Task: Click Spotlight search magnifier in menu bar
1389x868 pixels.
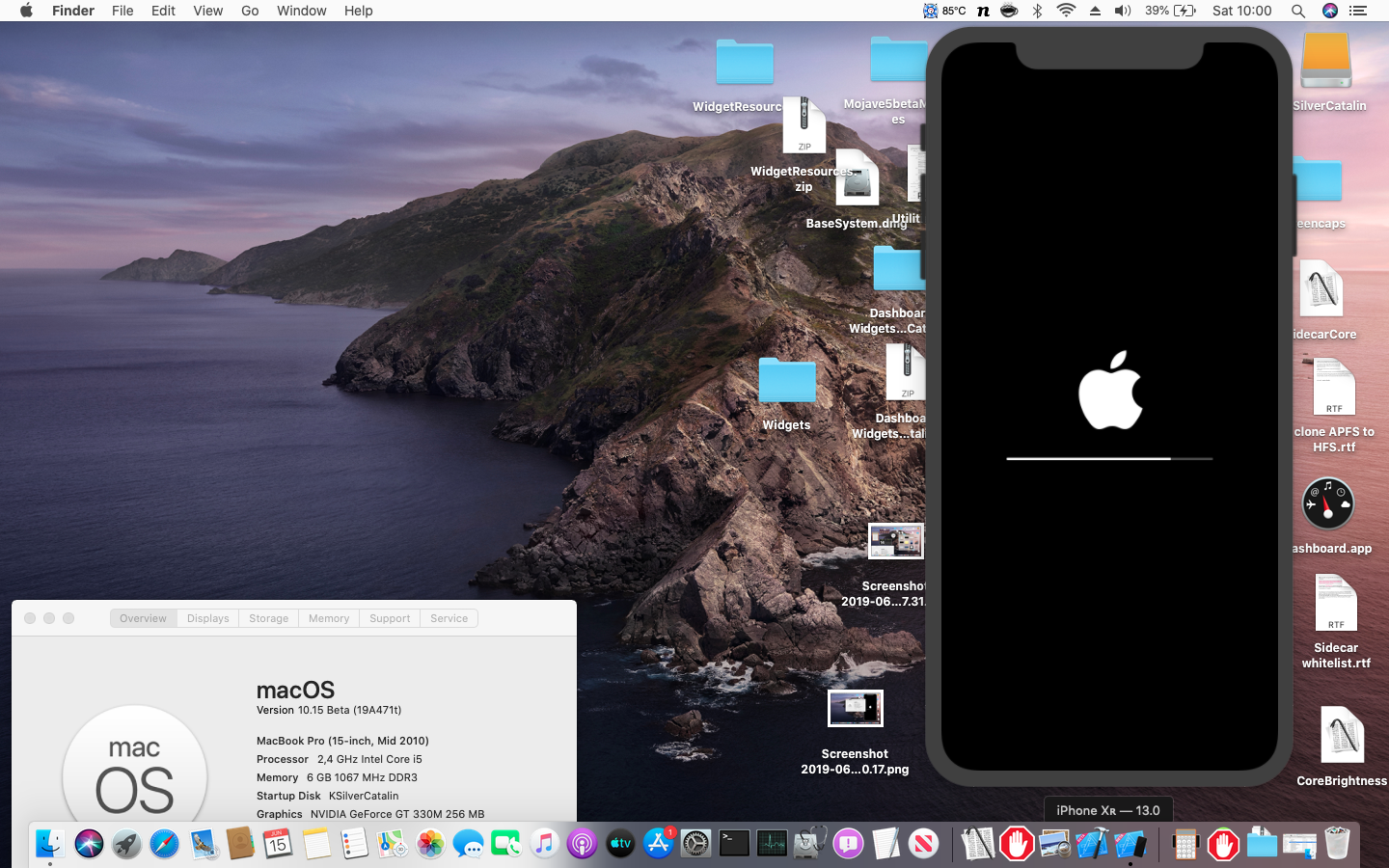Action: coord(1298,11)
